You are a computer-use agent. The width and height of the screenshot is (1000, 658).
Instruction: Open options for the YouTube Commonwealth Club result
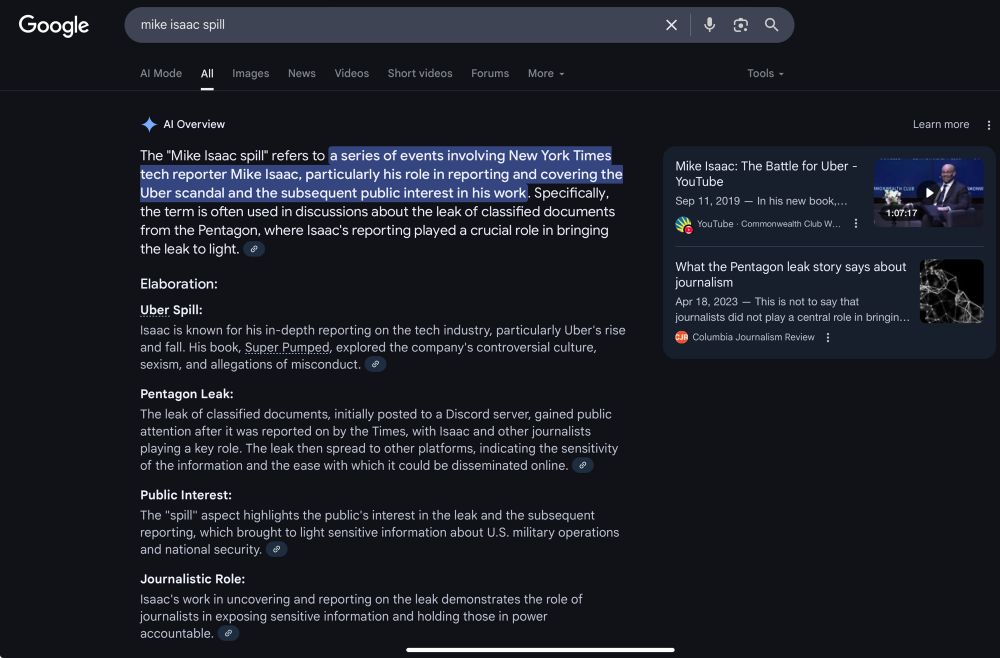856,224
